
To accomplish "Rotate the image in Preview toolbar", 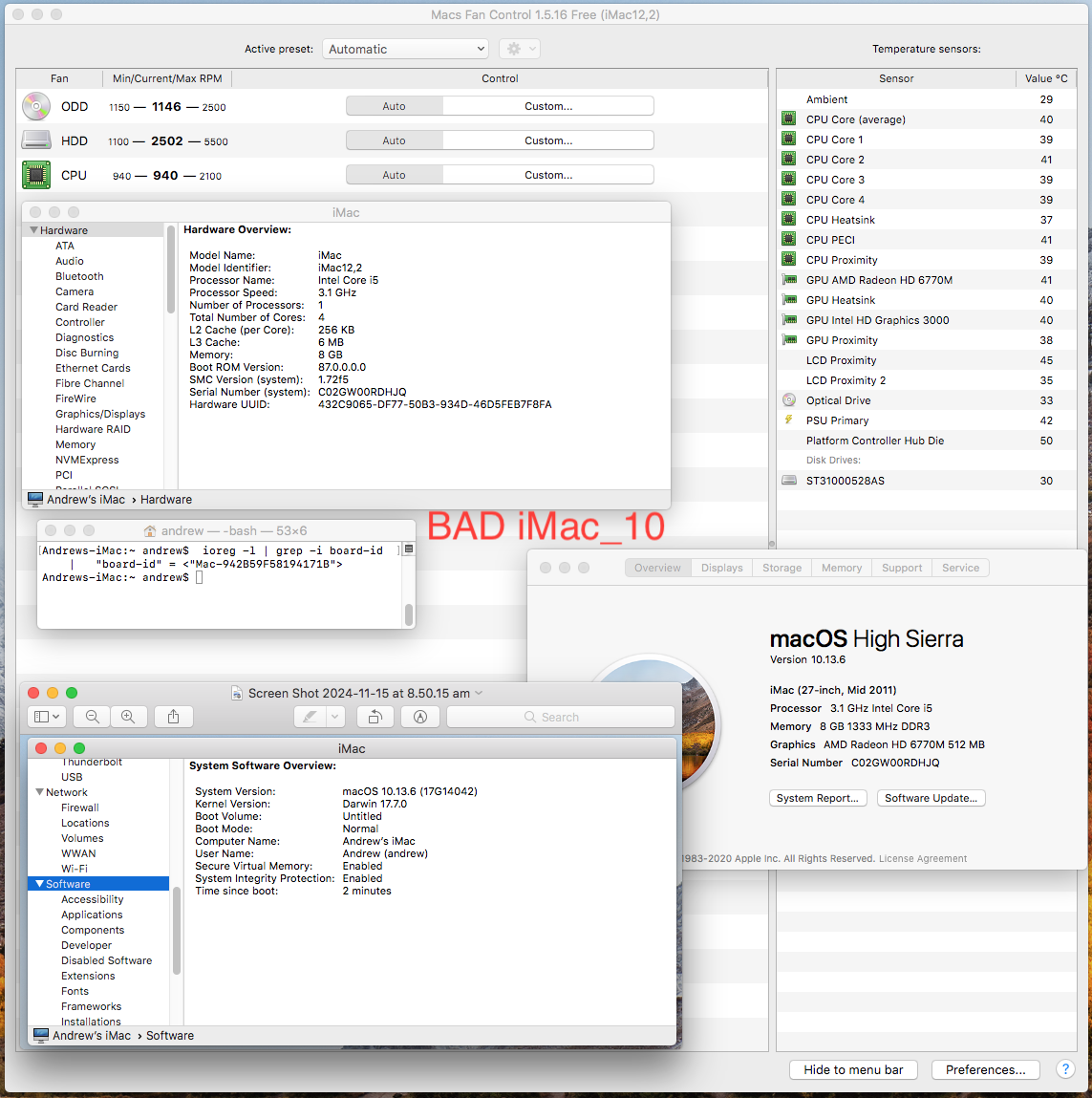I will [x=375, y=717].
